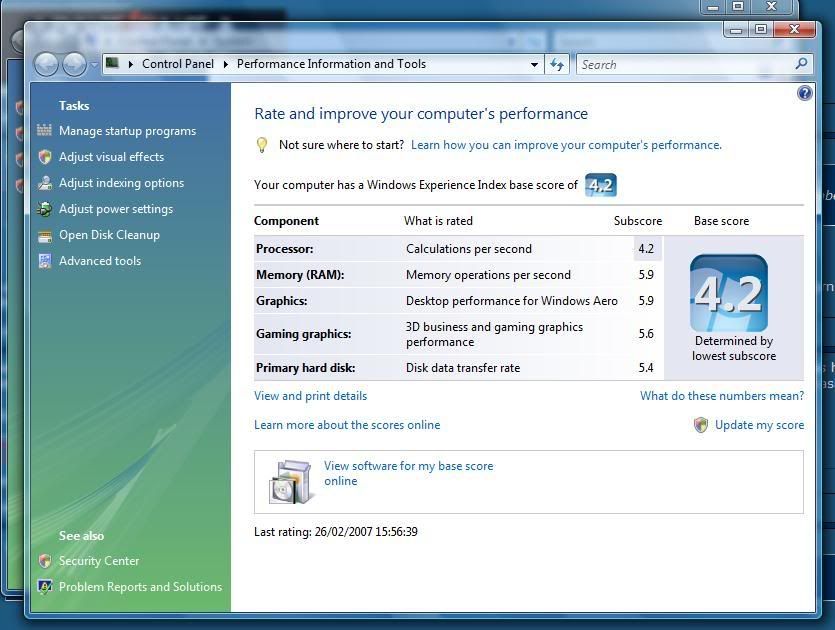Click the Advanced tools icon
This screenshot has height=630, width=835.
(44, 261)
